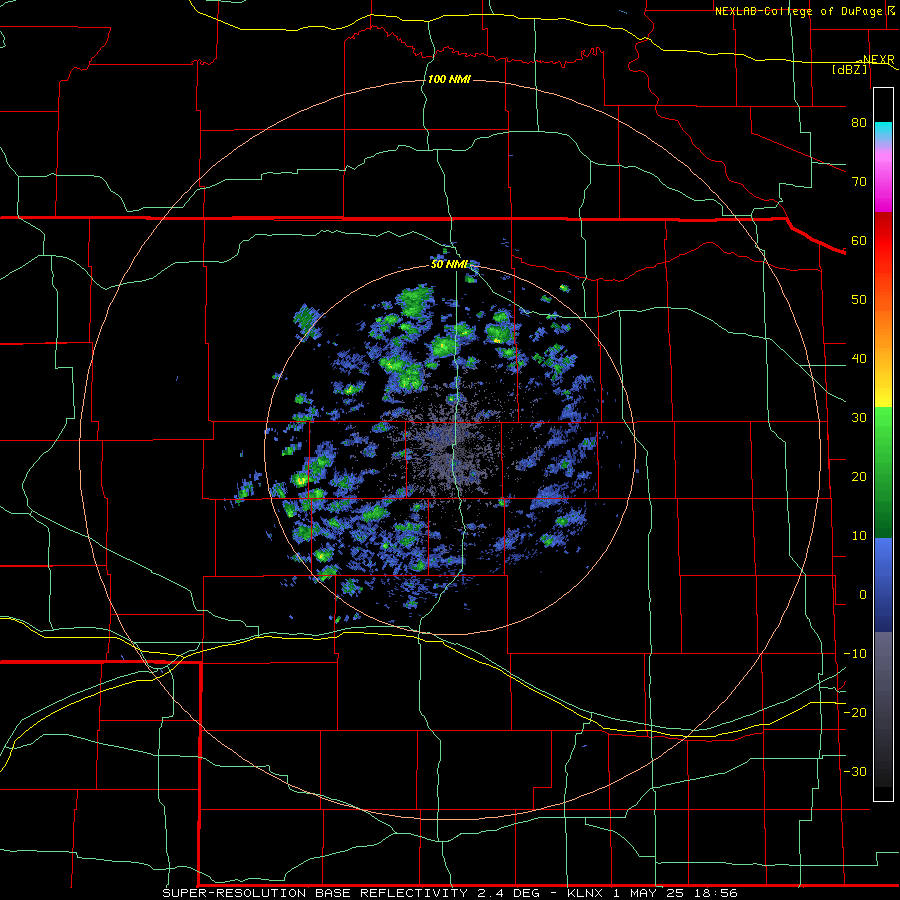Click the 30 value on the color scale
The width and height of the screenshot is (900, 900).
pos(859,418)
